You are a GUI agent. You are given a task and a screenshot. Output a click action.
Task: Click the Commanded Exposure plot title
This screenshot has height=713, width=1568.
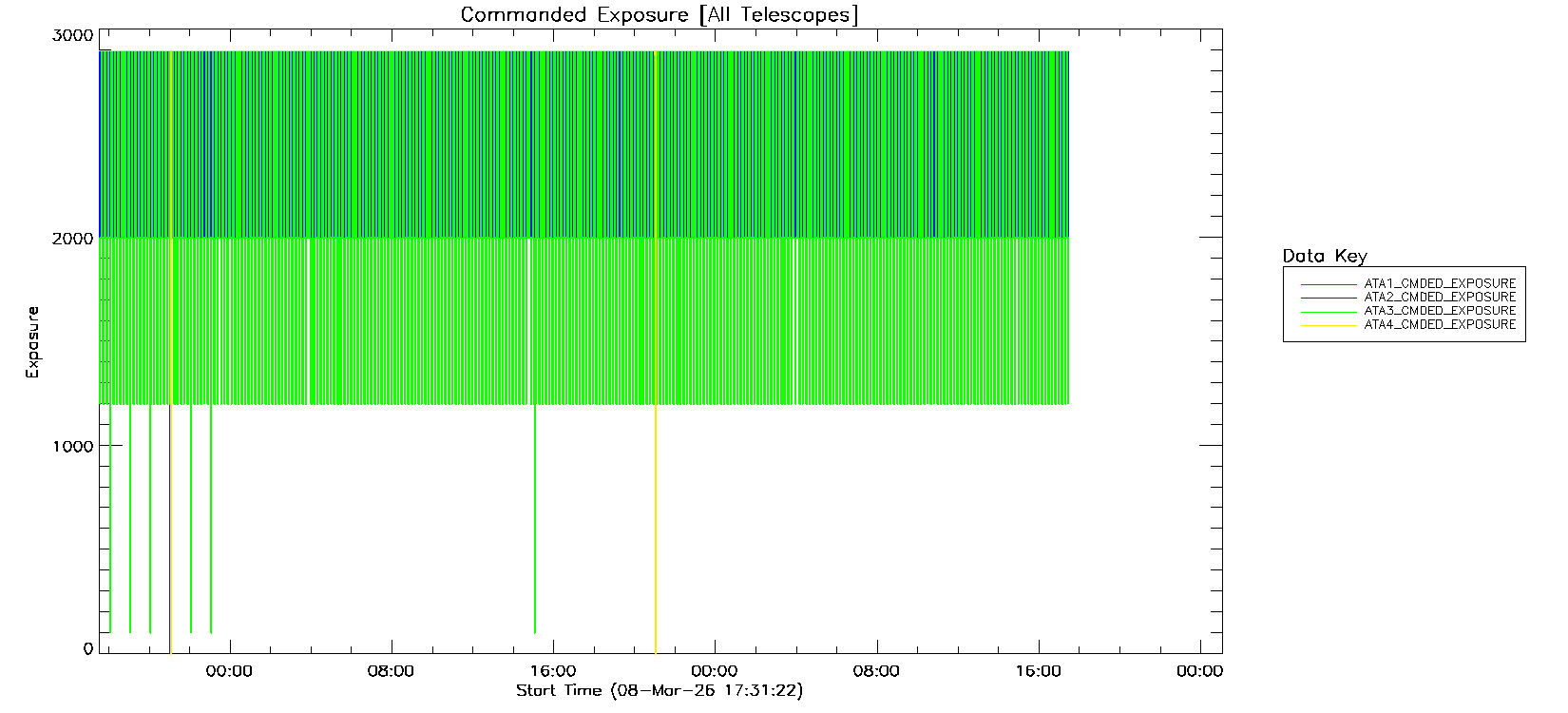point(660,14)
